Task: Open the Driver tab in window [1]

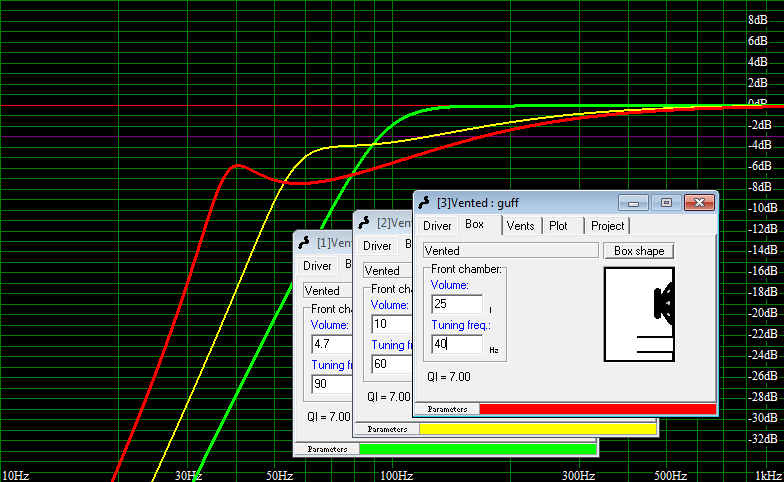Action: tap(317, 266)
